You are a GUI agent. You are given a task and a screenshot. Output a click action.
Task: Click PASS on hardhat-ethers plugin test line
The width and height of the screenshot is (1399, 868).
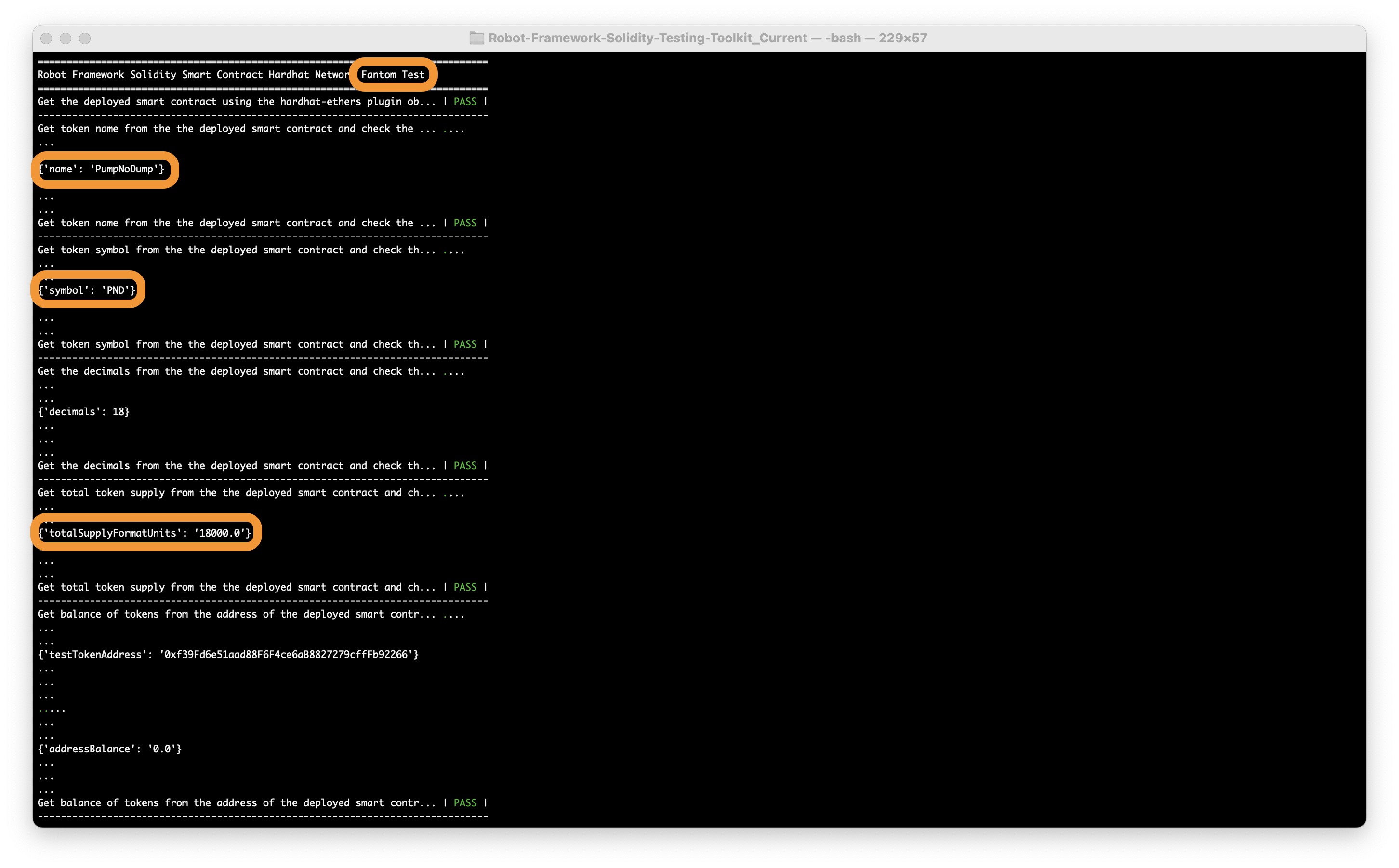(x=465, y=102)
